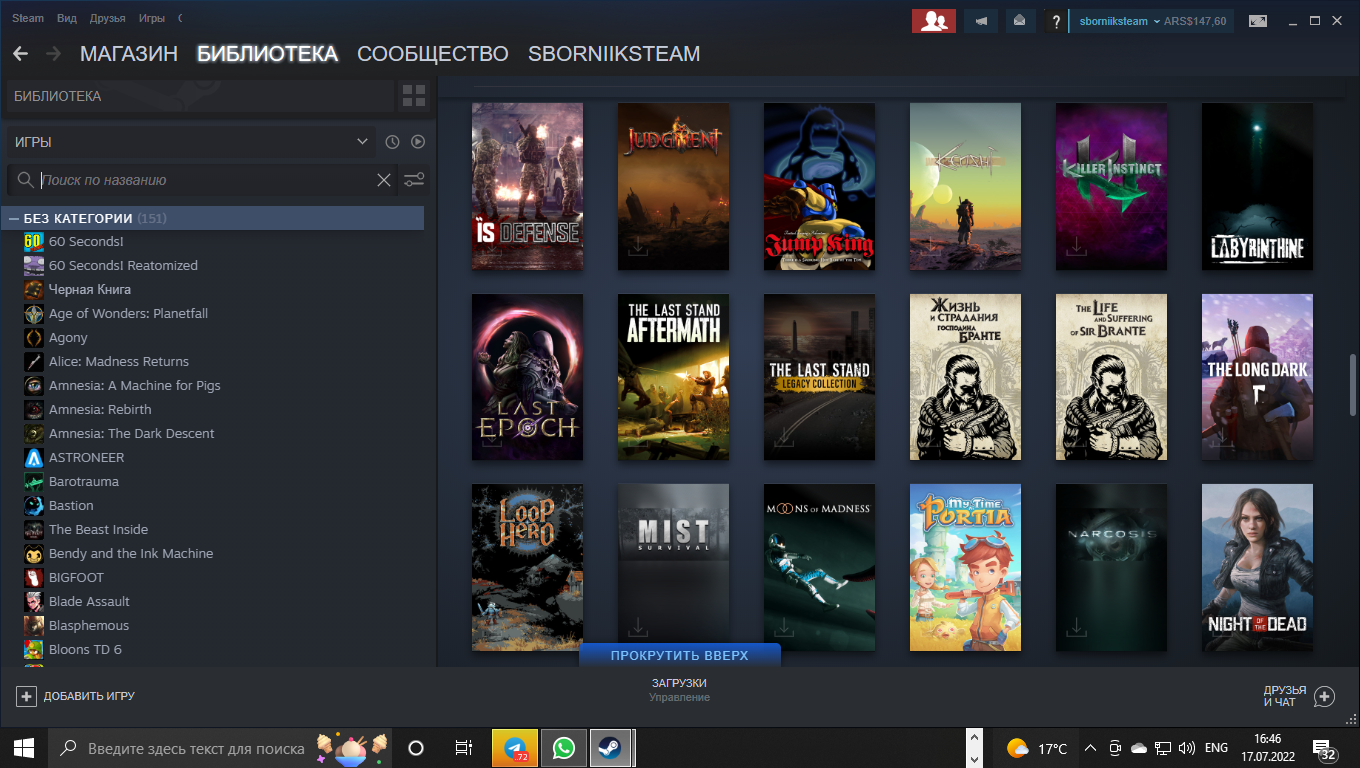The width and height of the screenshot is (1360, 768).
Task: Click the weather widget showing 17°C
Action: click(1037, 748)
